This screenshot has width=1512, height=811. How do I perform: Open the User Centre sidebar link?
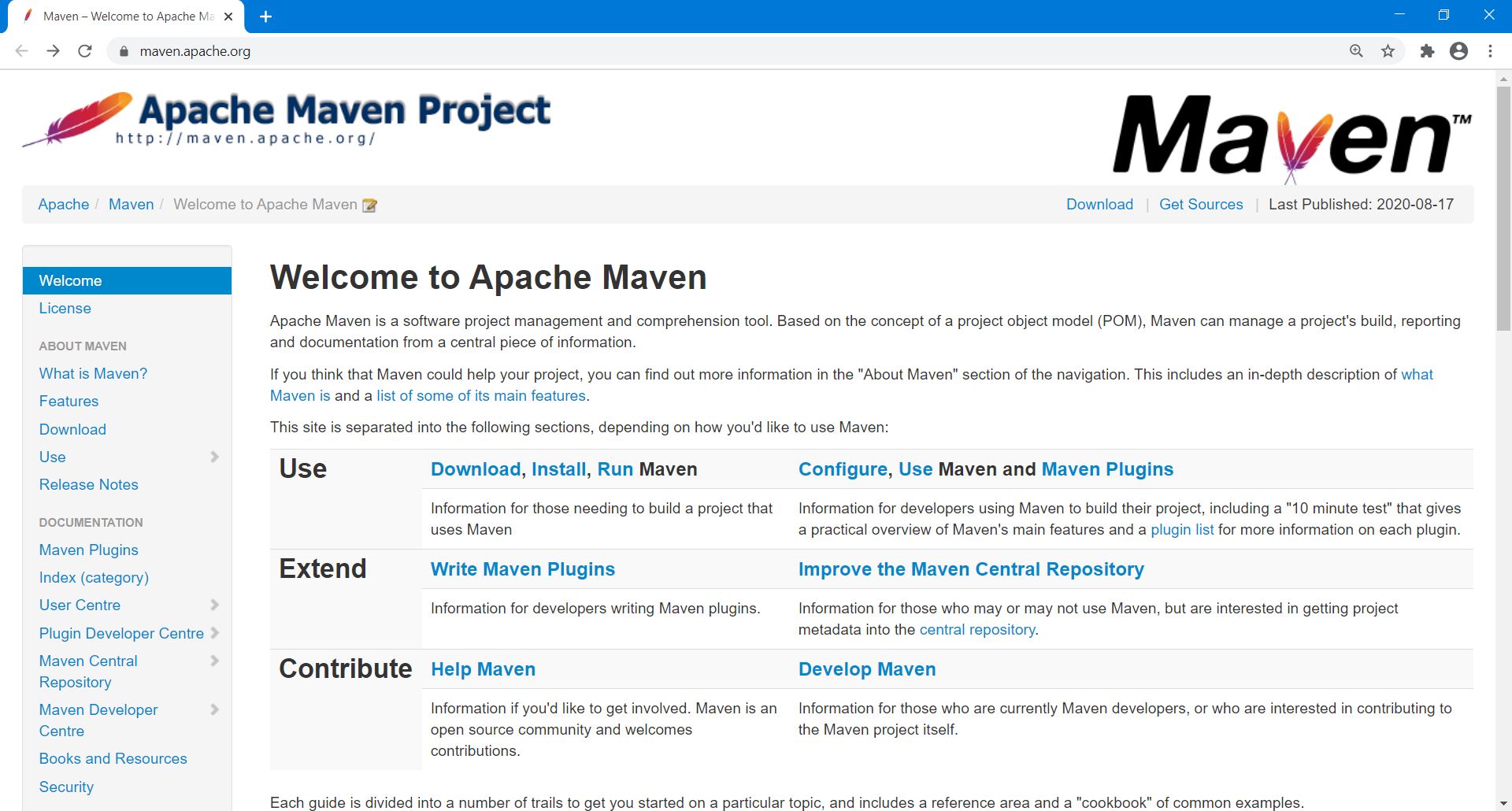80,605
